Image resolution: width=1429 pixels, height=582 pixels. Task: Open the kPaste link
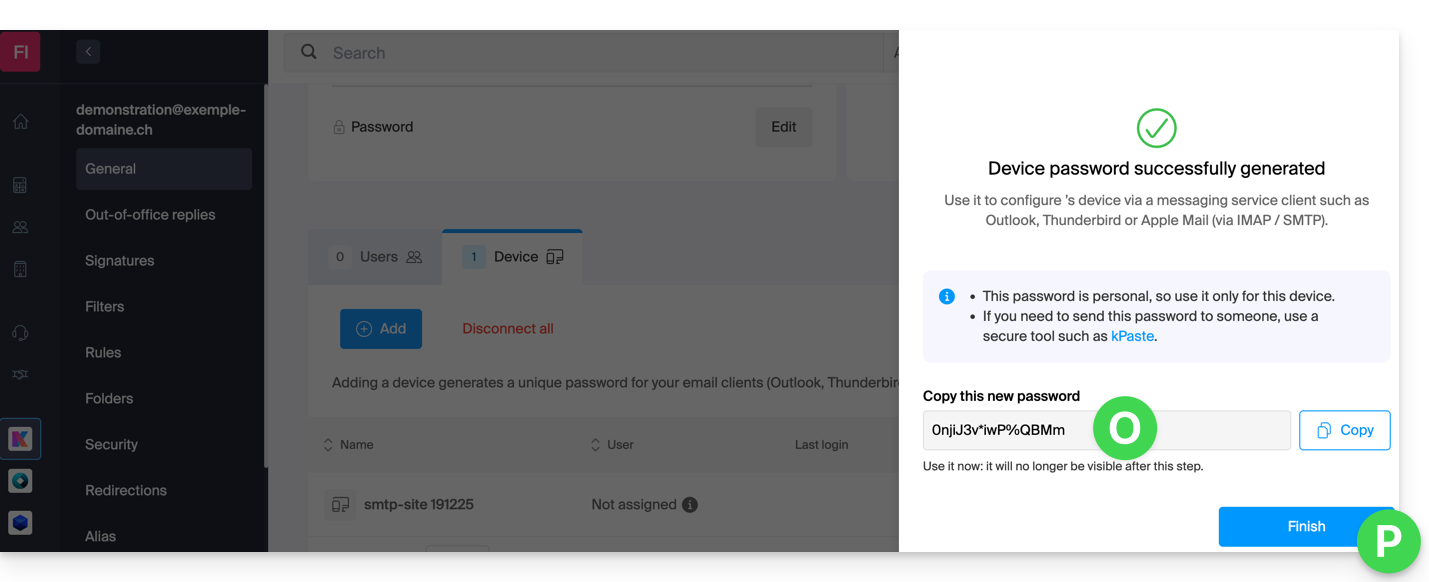tap(1132, 337)
